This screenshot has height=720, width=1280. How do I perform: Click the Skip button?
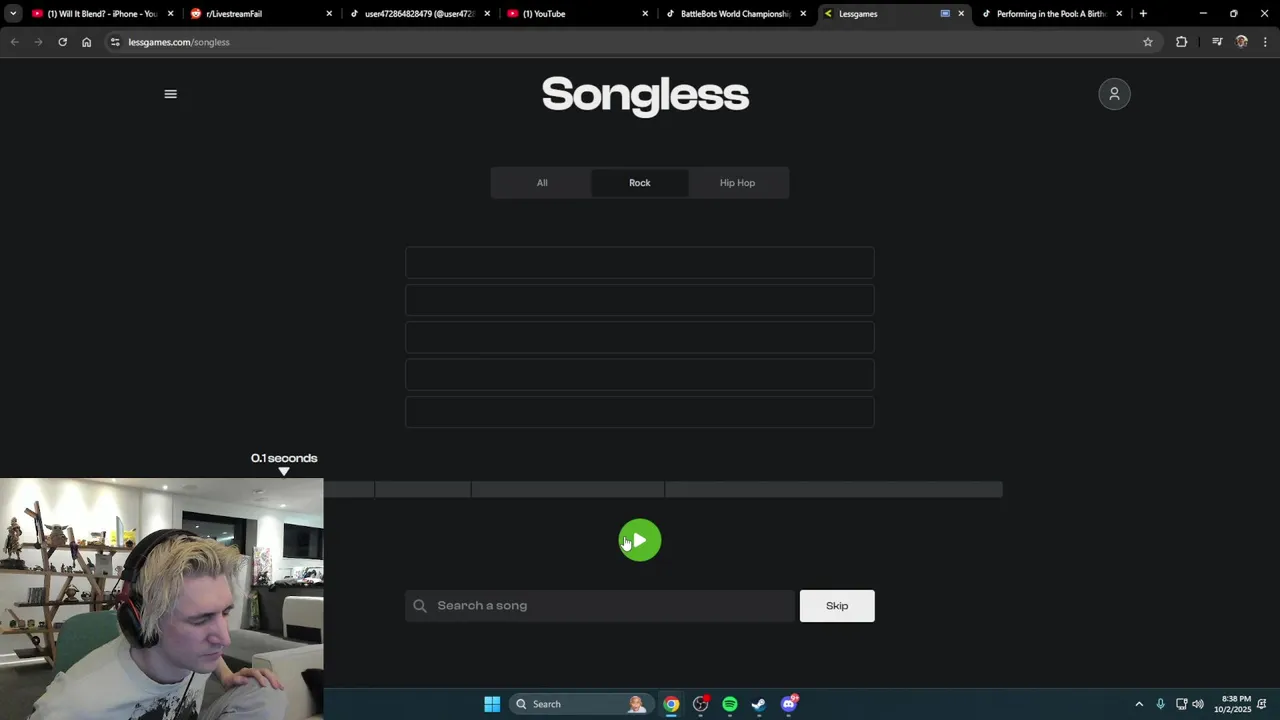(837, 606)
